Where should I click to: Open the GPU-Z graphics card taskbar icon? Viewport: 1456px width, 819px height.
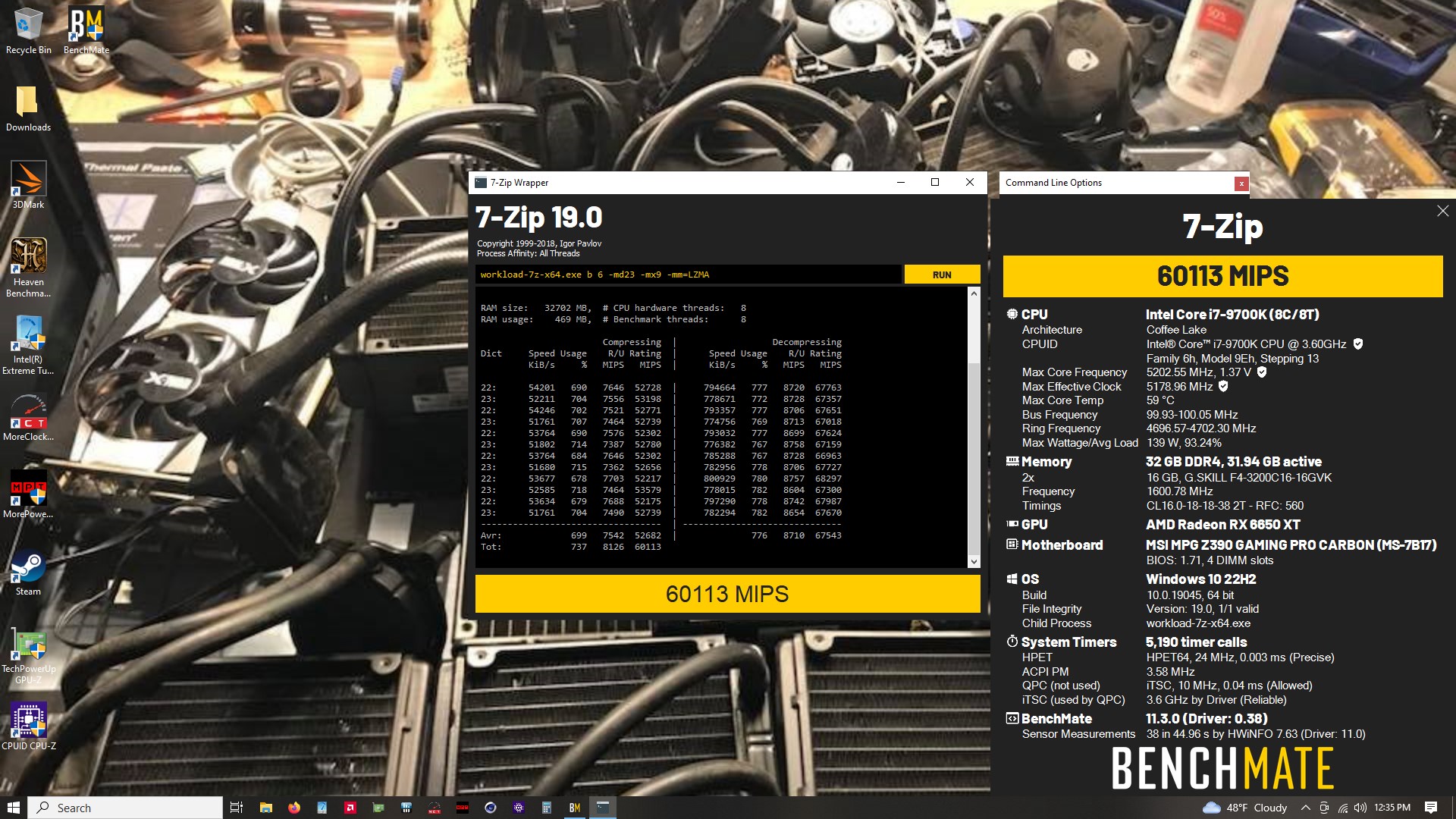378,808
